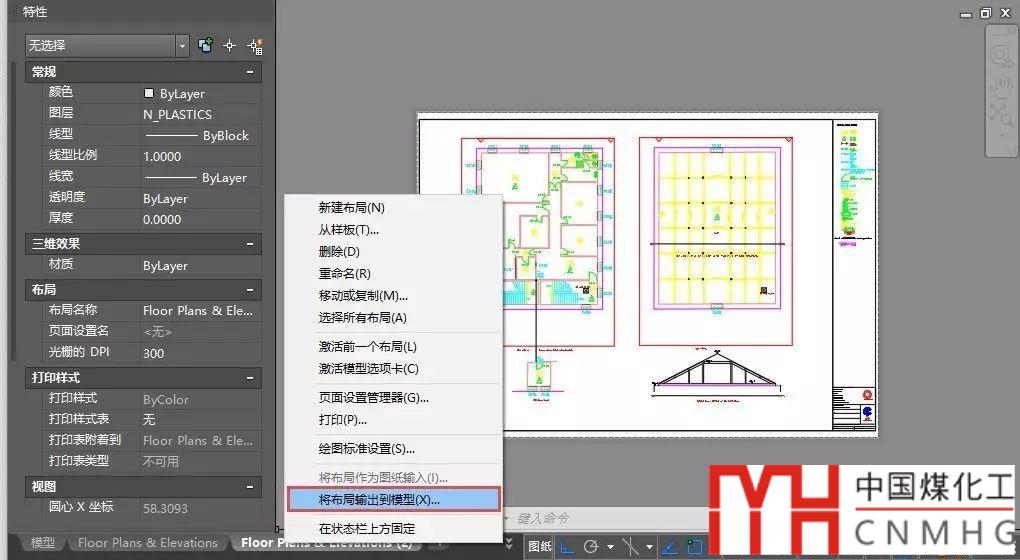Click the 2D object snap status icon
This screenshot has width=1020, height=560.
(x=695, y=547)
